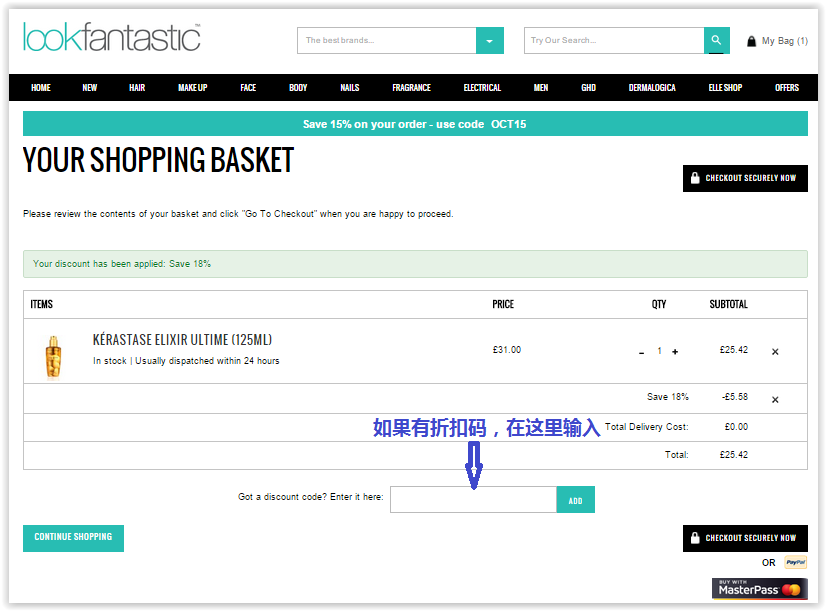Open the GHD menu item
Image resolution: width=826 pixels, height=611 pixels.
tap(588, 87)
